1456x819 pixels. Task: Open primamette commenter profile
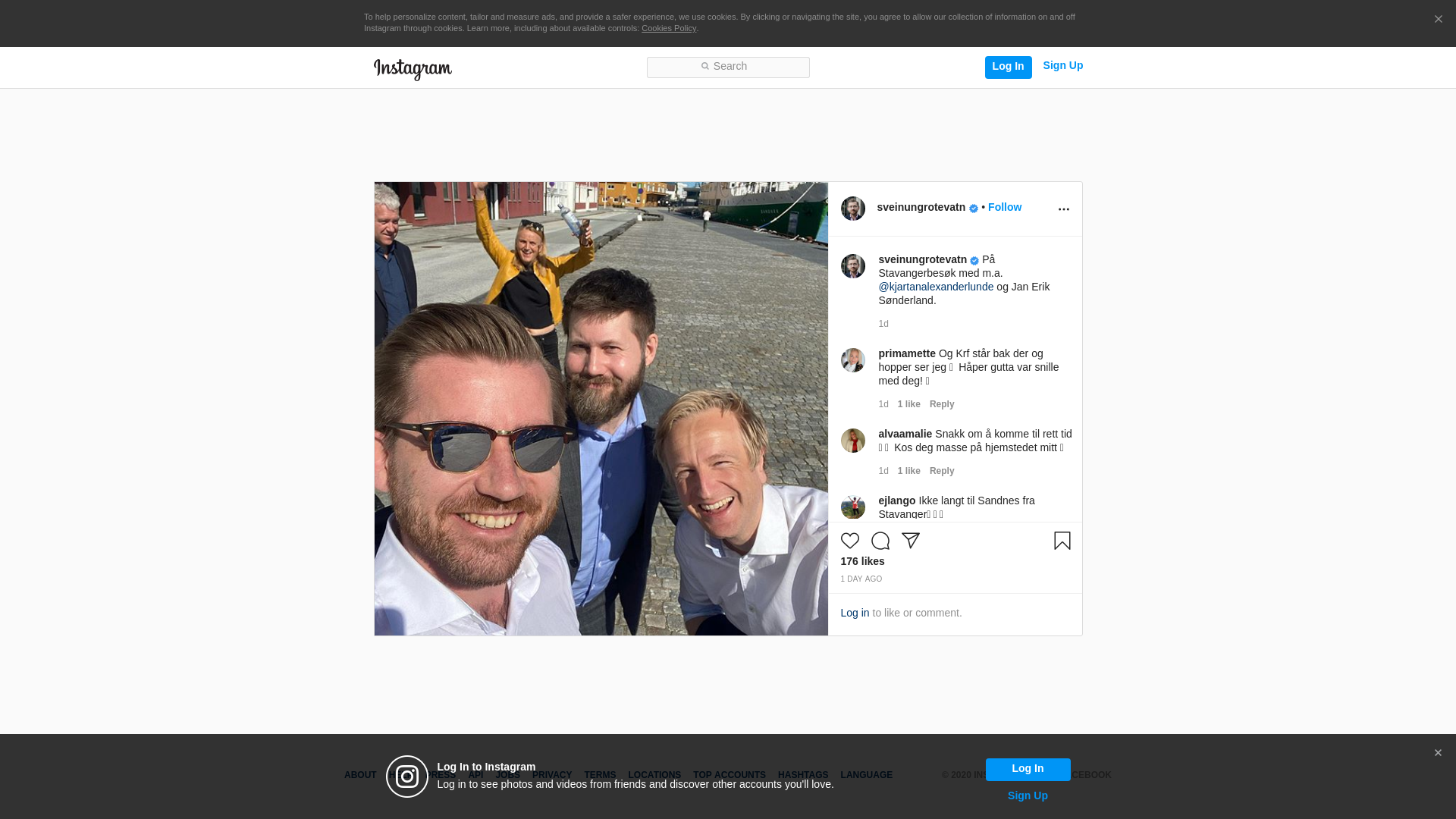point(906,353)
